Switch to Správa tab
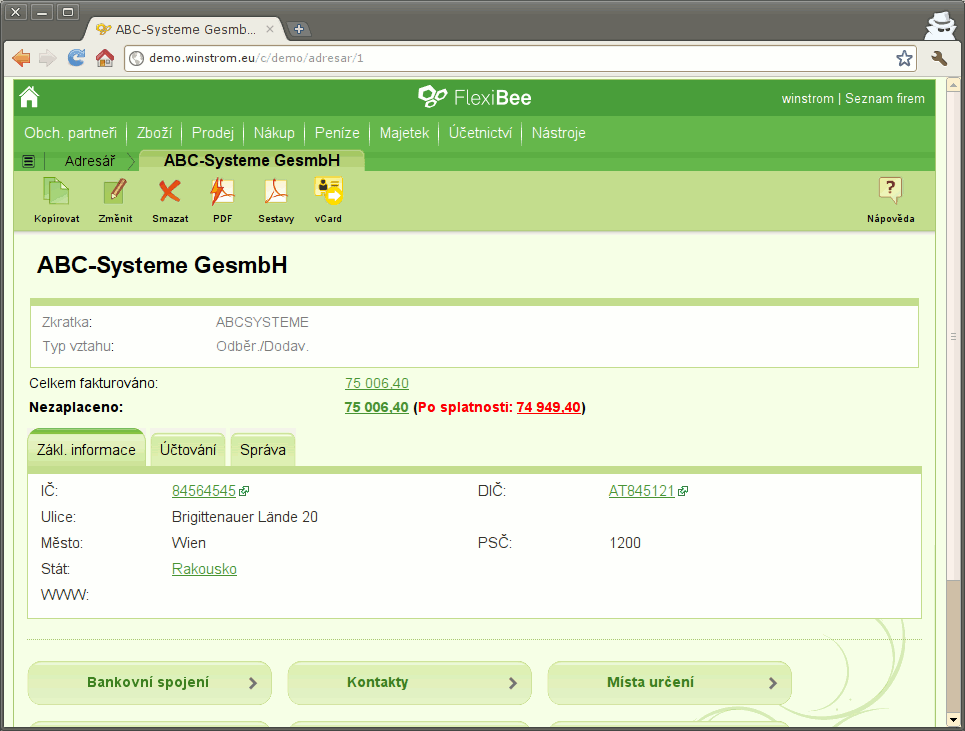This screenshot has width=965, height=731. (x=263, y=449)
